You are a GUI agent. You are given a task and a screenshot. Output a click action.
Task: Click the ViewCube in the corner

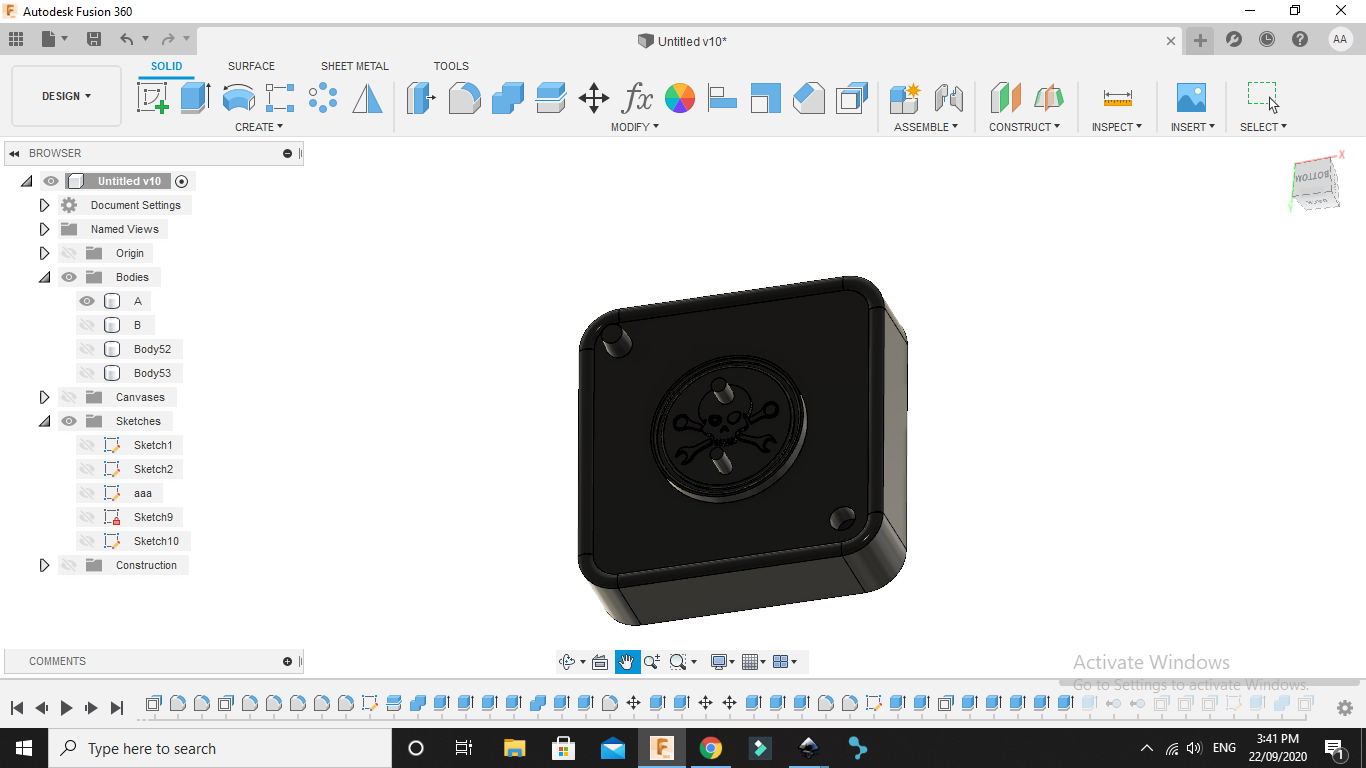(1314, 183)
